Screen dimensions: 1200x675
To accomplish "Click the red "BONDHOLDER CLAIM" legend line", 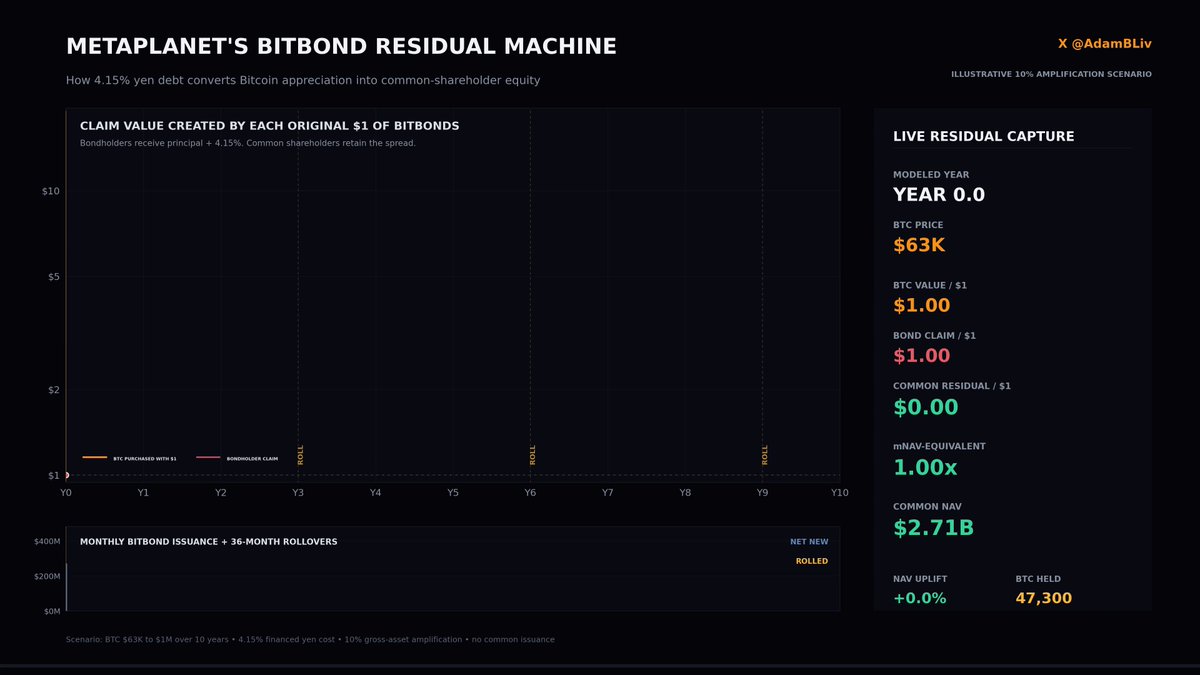I will [x=208, y=458].
